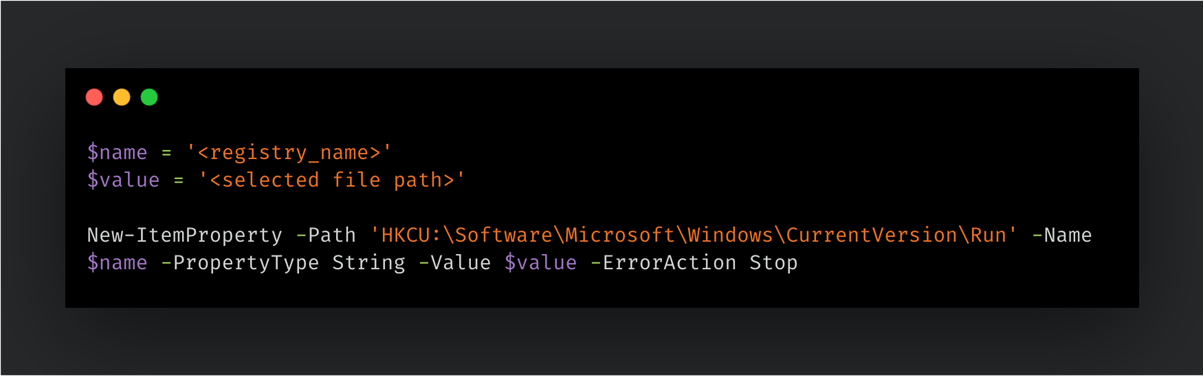Click the String type keyword
The image size is (1204, 376).
369,264
